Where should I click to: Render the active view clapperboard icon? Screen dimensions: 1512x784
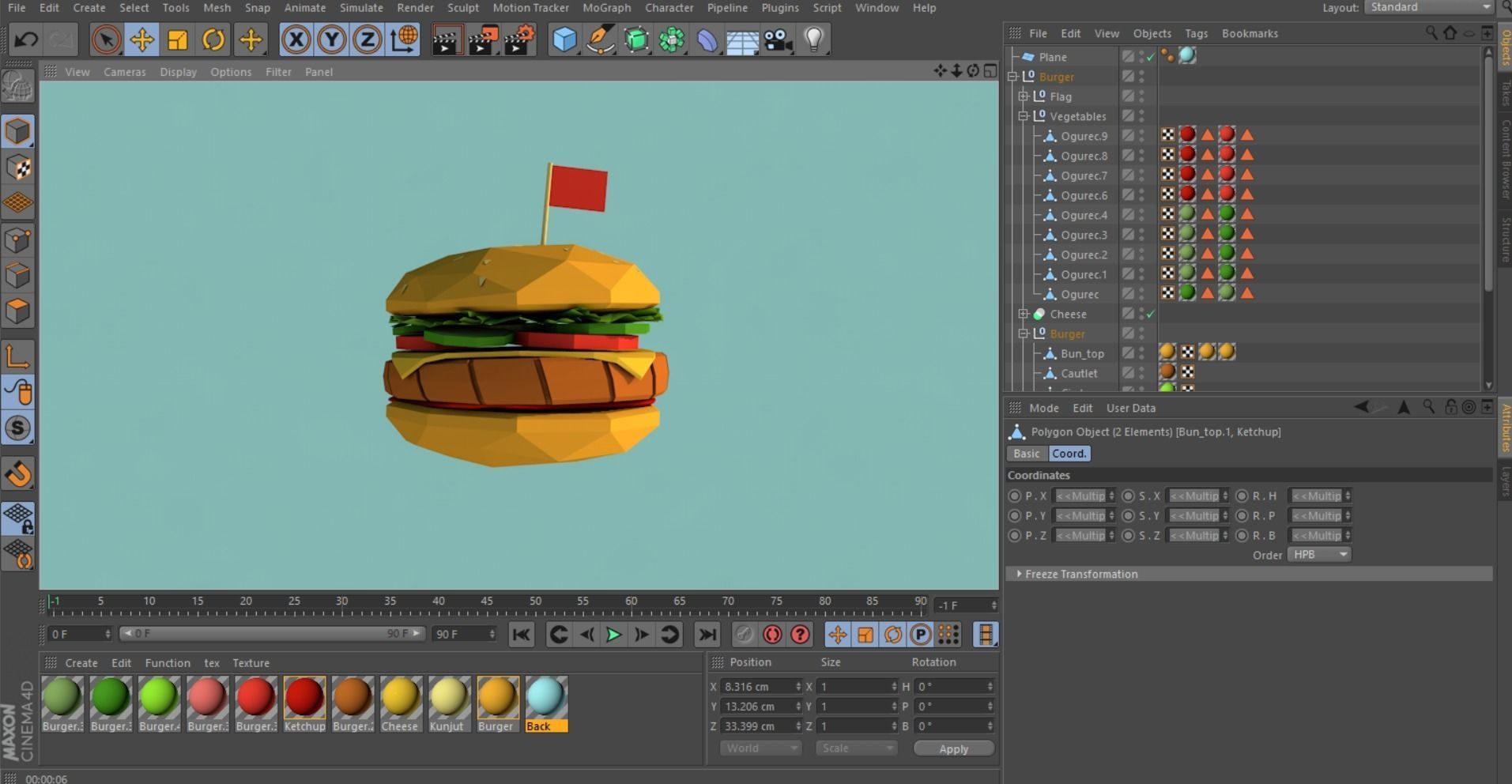(x=447, y=40)
